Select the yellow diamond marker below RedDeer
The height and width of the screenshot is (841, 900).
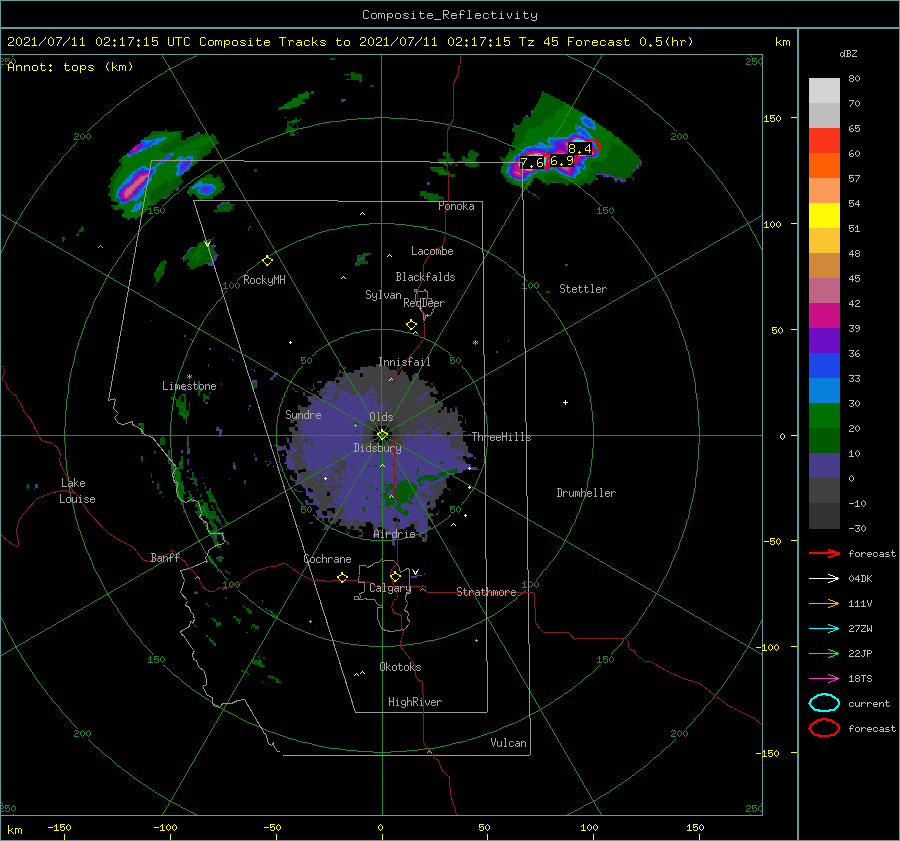(x=411, y=325)
